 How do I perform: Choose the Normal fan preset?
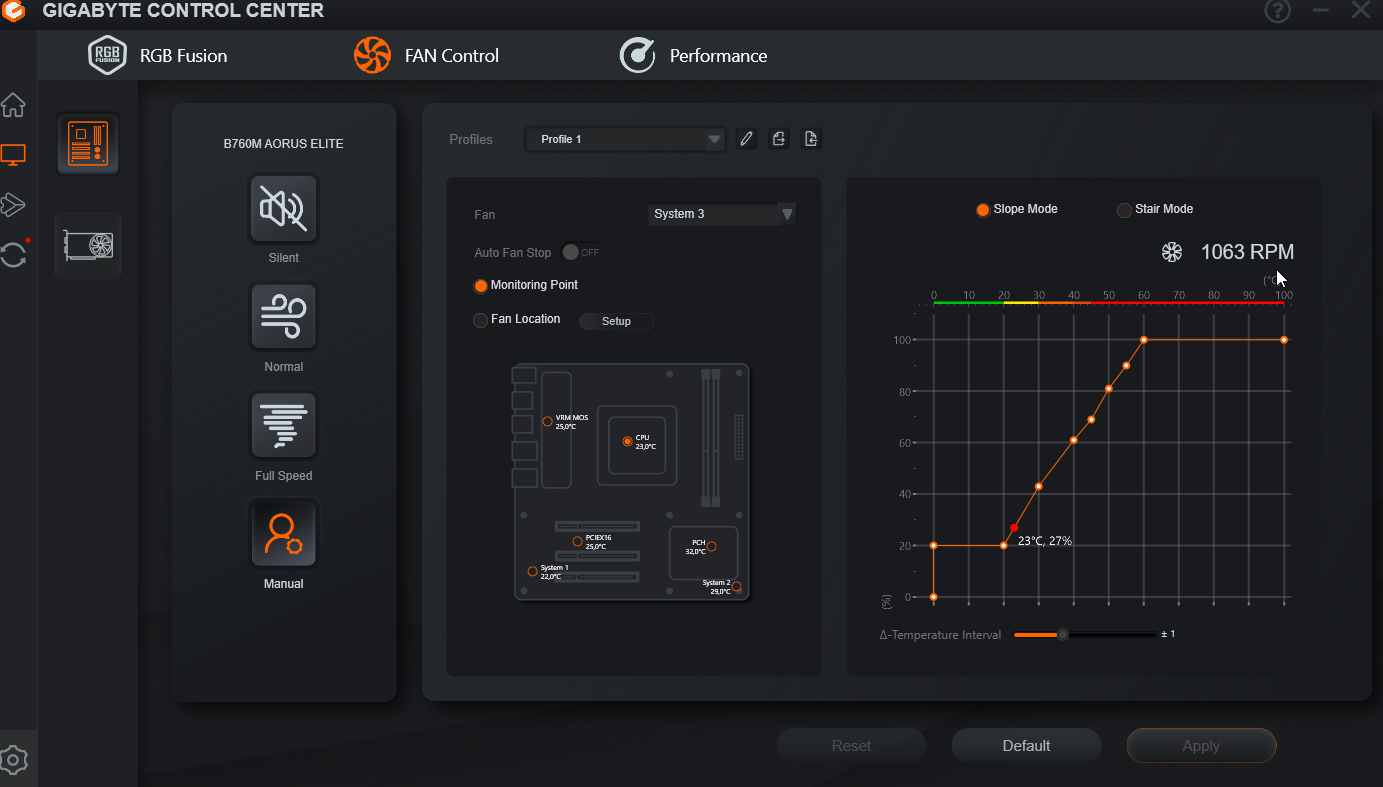coord(283,317)
